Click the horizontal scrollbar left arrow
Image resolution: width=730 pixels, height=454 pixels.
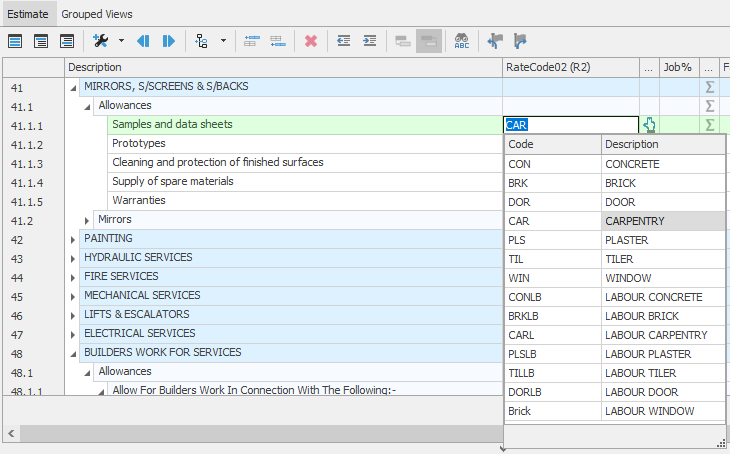[11, 434]
